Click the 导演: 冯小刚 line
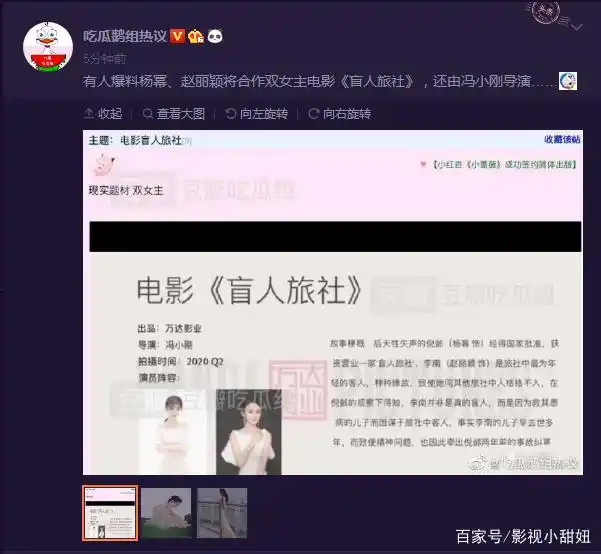The image size is (601, 554). 165,345
